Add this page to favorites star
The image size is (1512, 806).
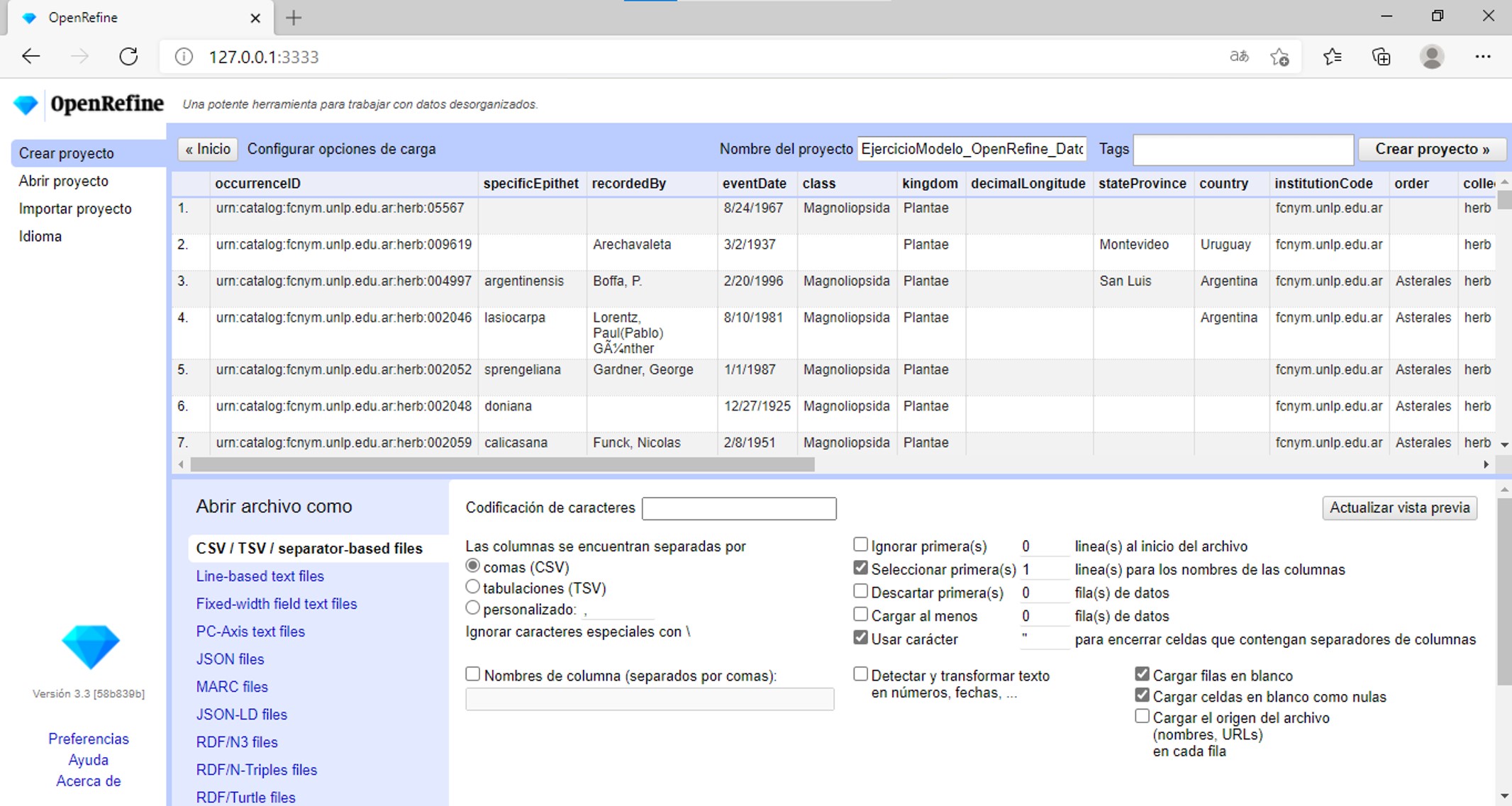(1280, 57)
